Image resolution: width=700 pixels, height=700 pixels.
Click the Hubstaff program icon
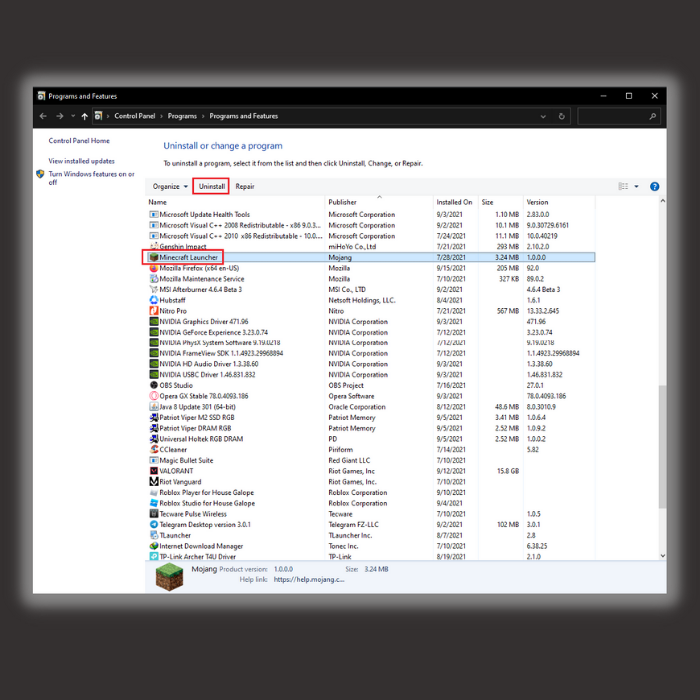[154, 300]
